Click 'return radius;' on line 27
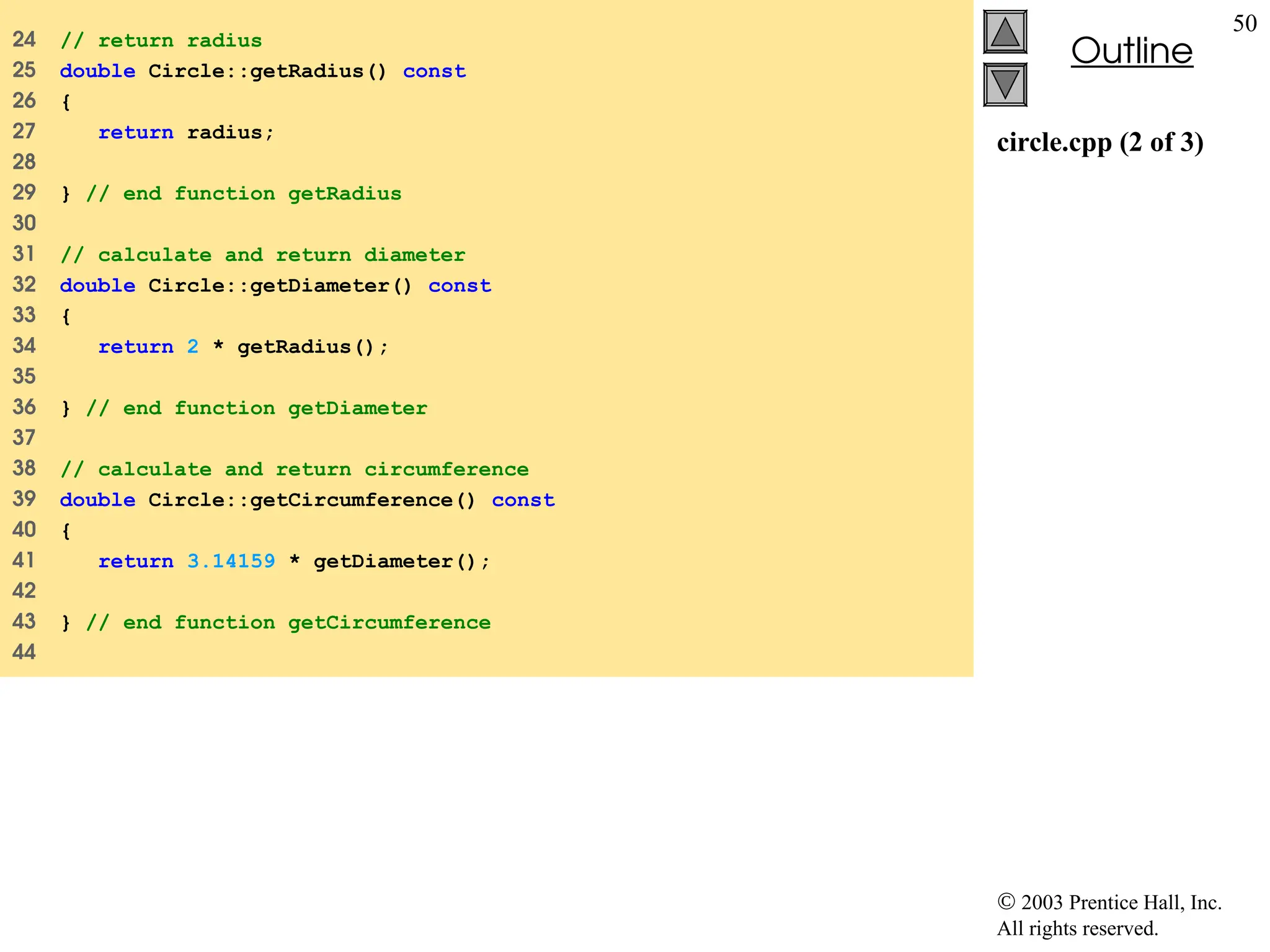The image size is (1270, 952). 186,132
